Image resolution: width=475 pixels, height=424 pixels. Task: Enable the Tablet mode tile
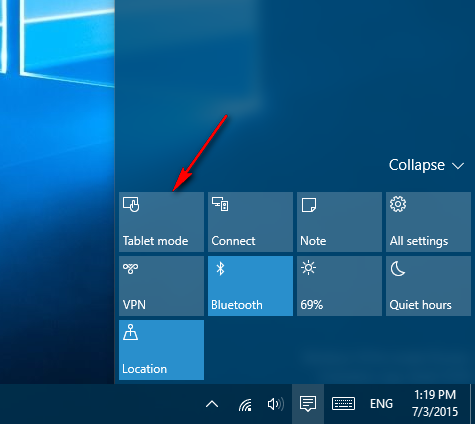[x=161, y=222]
